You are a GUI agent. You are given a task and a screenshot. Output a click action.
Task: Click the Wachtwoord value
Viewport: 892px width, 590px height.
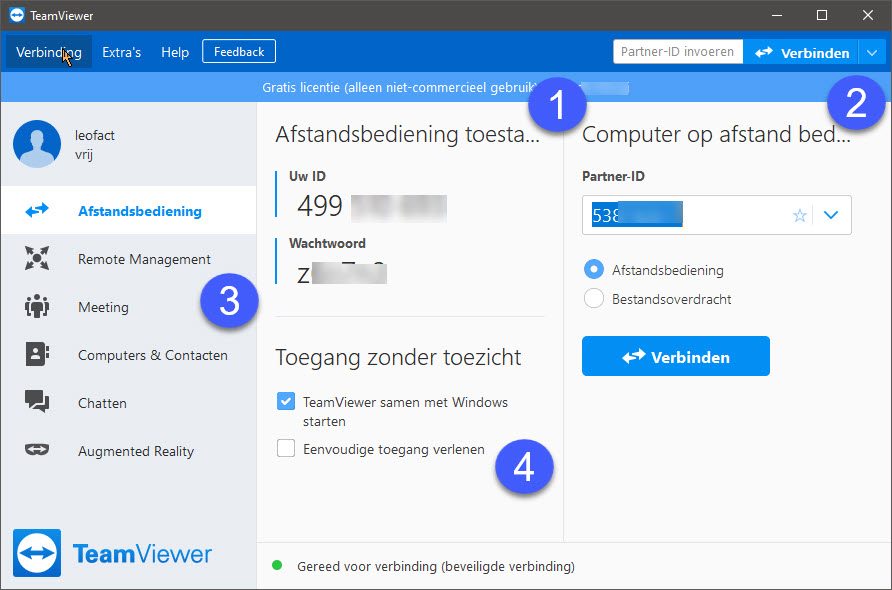342,274
